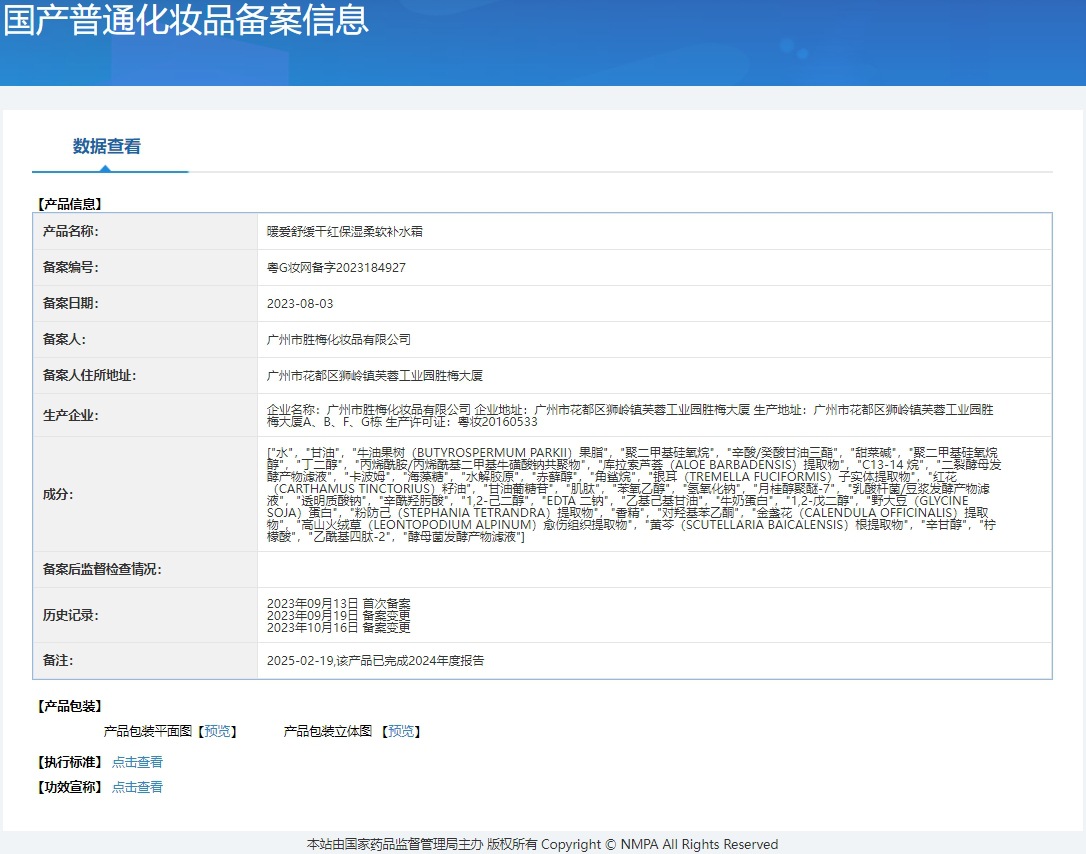
Task: Select remark 2025-02-19,该产品已完成2024年度报告
Action: pos(375,661)
